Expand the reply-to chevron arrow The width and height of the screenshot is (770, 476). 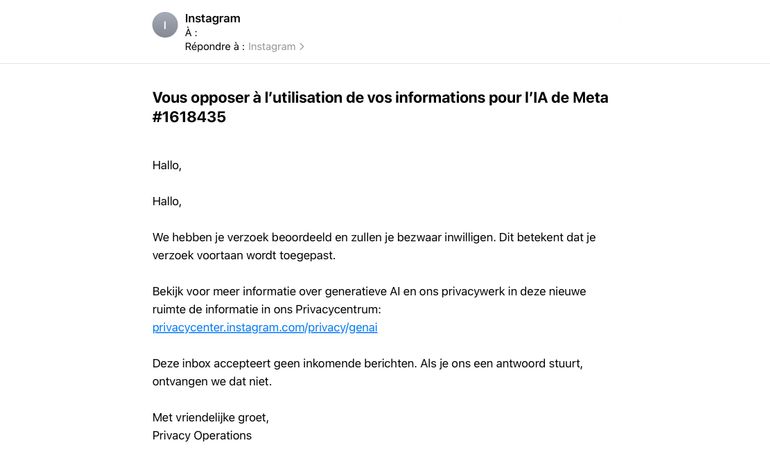tap(302, 46)
